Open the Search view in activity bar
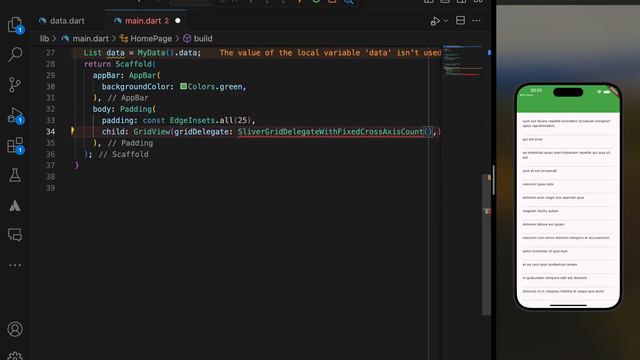This screenshot has height=360, width=640. pos(15,54)
